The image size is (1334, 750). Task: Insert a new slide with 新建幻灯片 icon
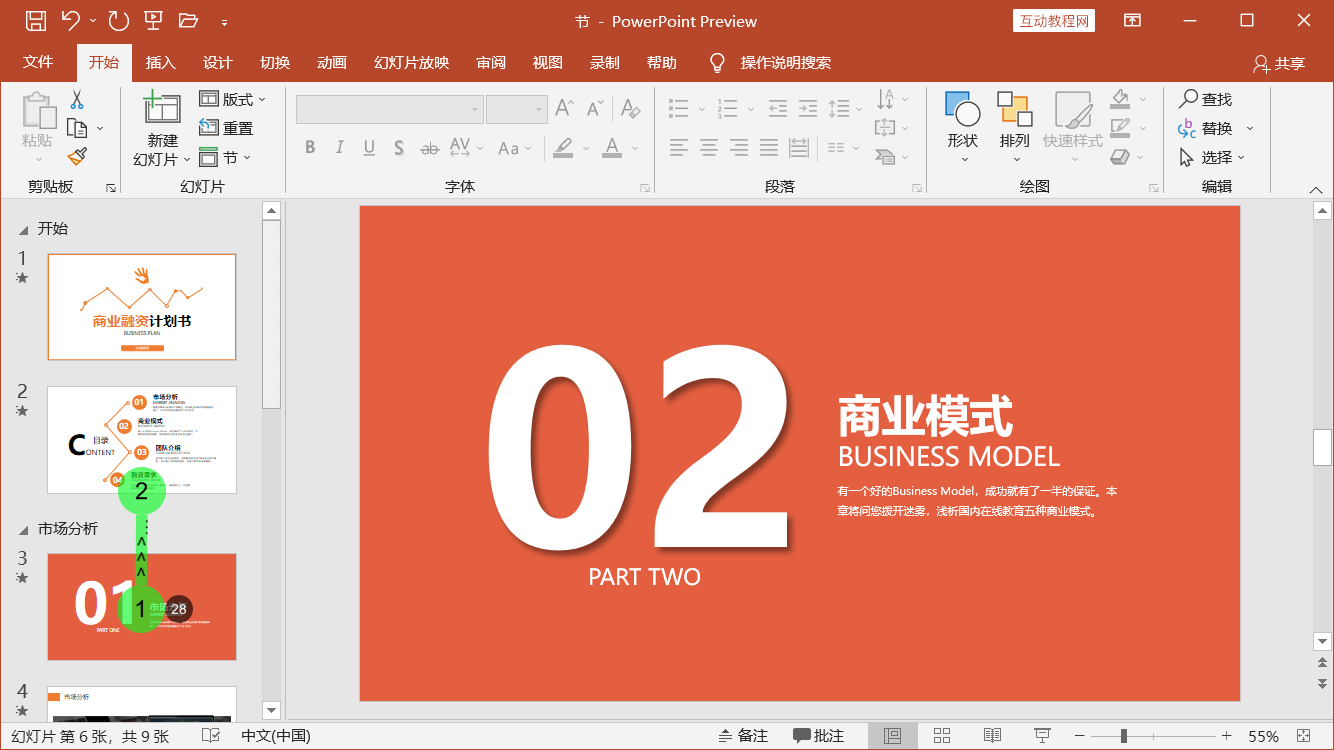162,108
